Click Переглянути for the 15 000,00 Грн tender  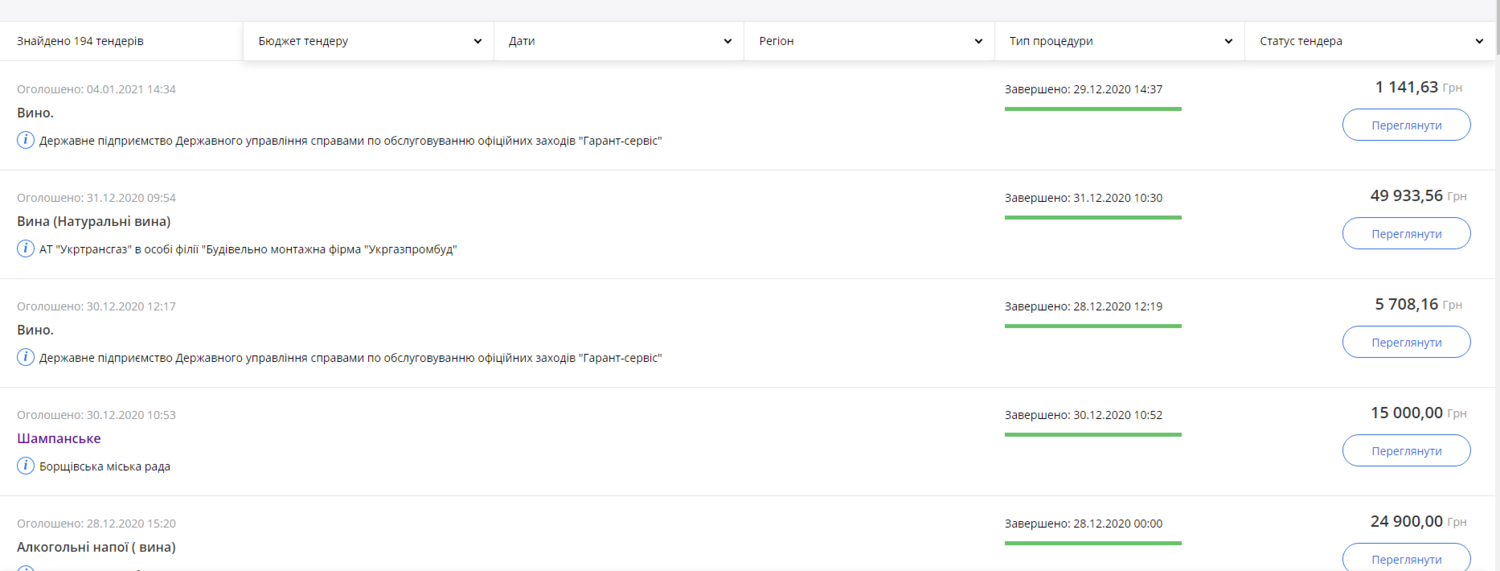[x=1406, y=450]
